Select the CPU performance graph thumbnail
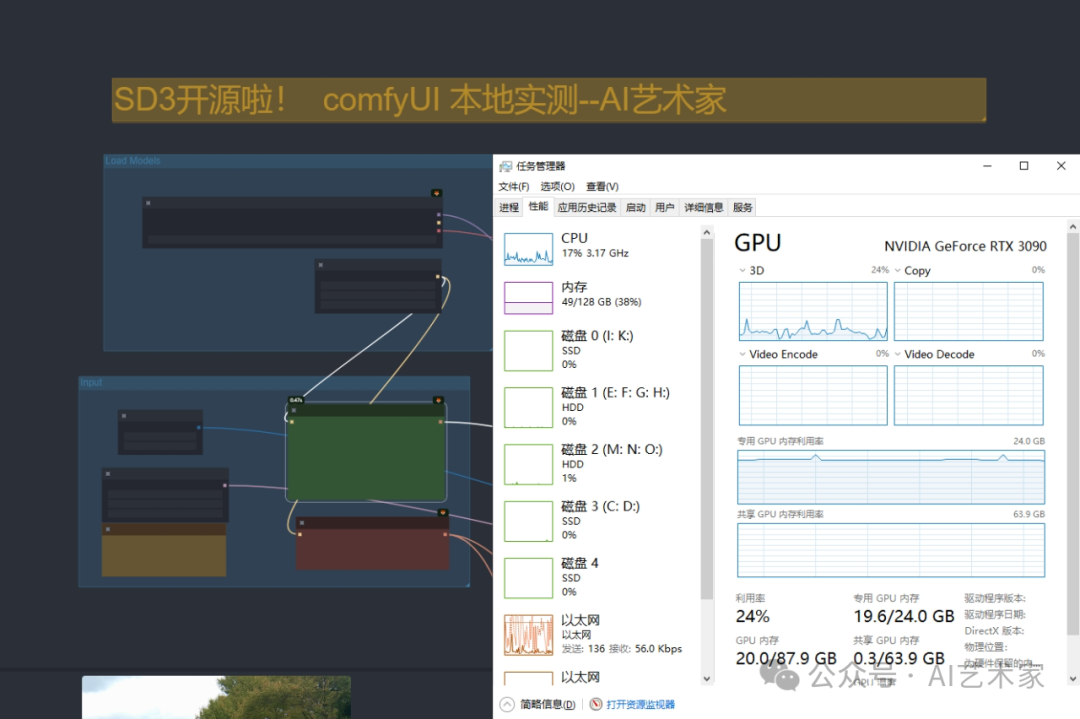The width and height of the screenshot is (1080, 719). (528, 249)
